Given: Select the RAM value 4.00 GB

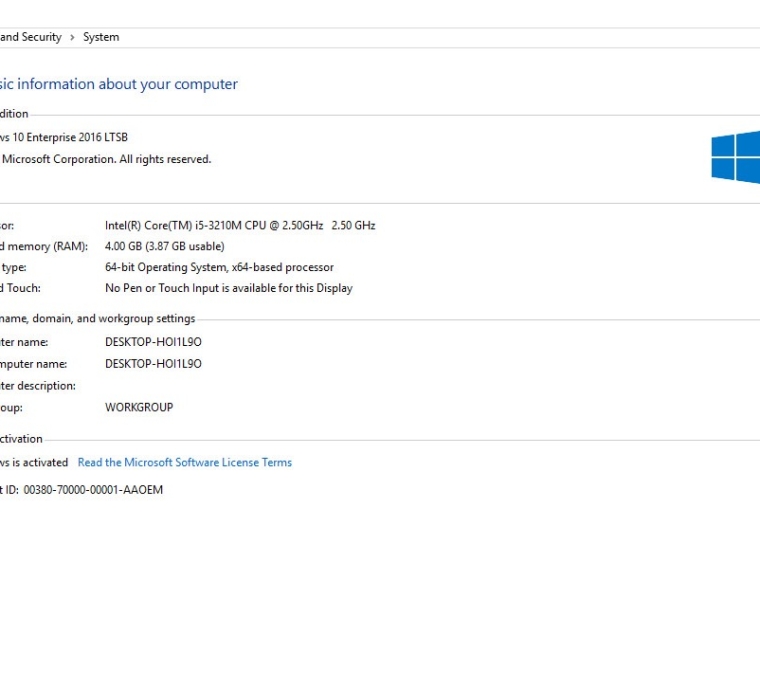Looking at the screenshot, I should [165, 246].
